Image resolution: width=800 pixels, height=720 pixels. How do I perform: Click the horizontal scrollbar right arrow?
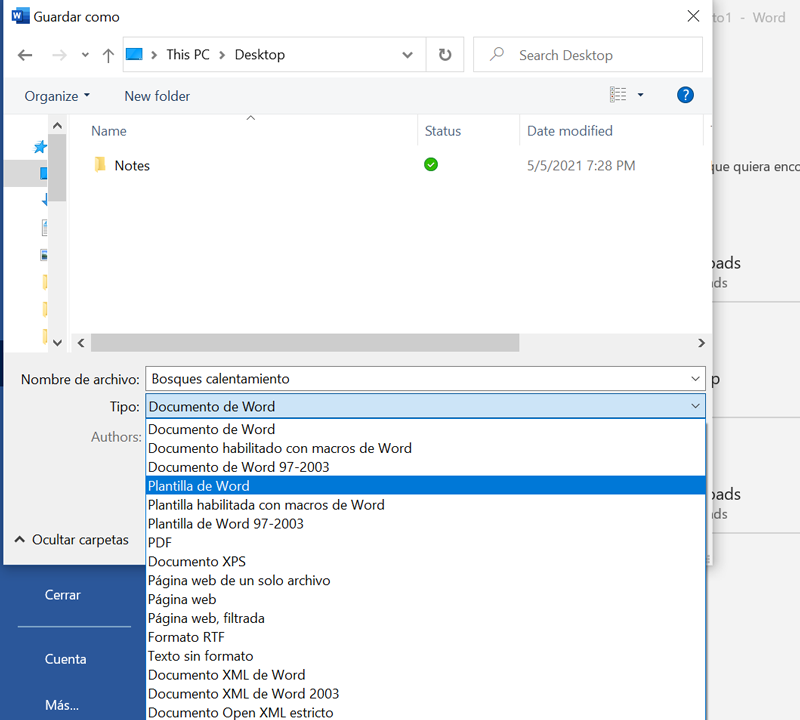click(x=701, y=343)
